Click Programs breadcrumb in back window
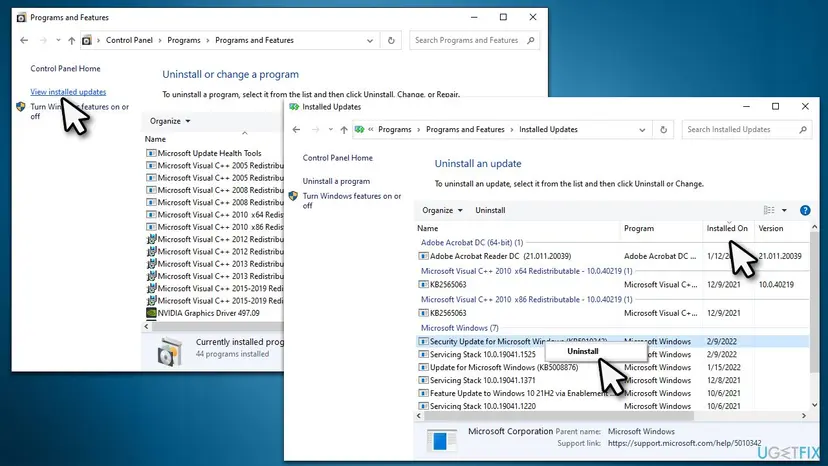 184,40
